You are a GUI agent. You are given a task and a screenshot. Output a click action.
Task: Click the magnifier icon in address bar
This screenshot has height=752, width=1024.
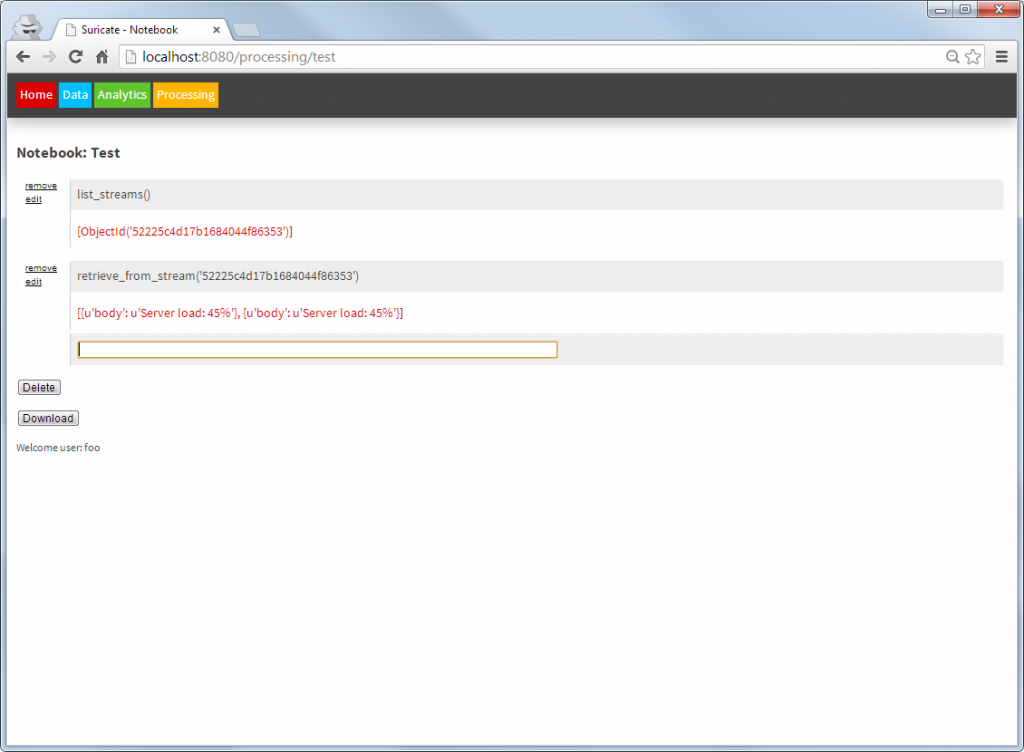(953, 57)
